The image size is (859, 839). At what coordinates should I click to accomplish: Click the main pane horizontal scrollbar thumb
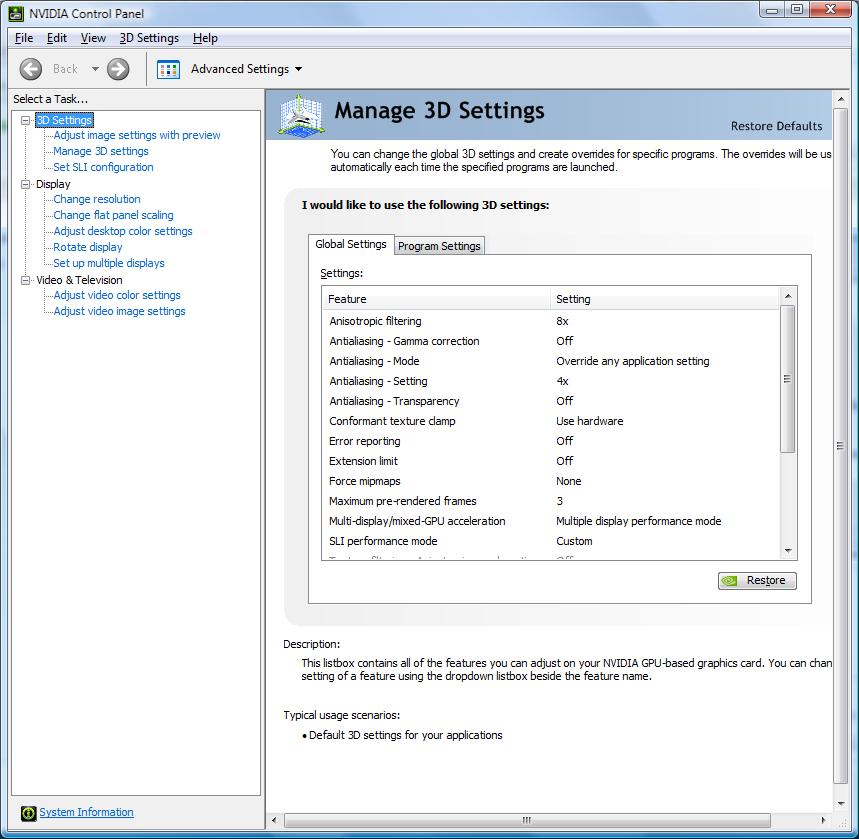click(527, 820)
